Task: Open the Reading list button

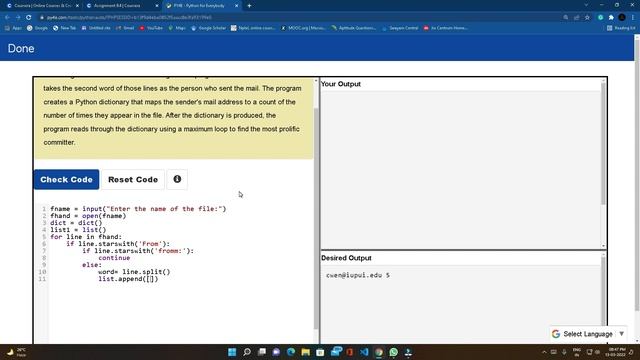Action: tap(621, 28)
